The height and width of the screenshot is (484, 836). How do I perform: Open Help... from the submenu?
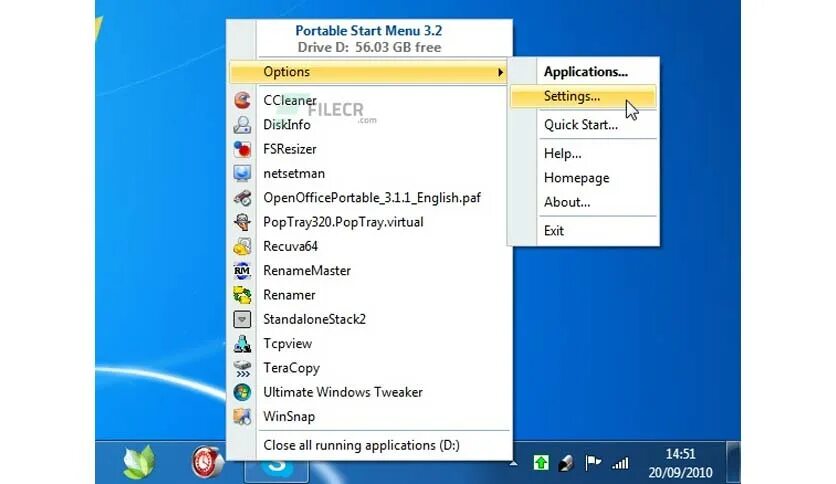click(x=562, y=154)
